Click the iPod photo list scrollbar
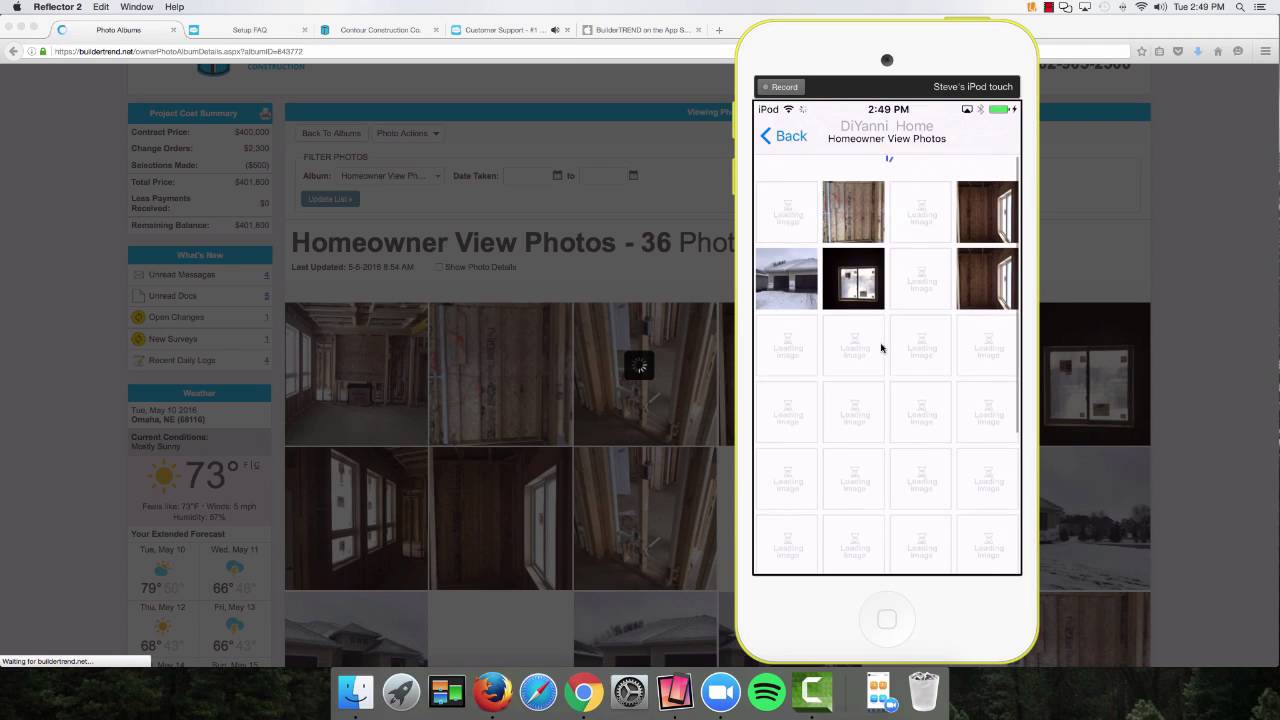Image resolution: width=1280 pixels, height=720 pixels. point(1018,295)
